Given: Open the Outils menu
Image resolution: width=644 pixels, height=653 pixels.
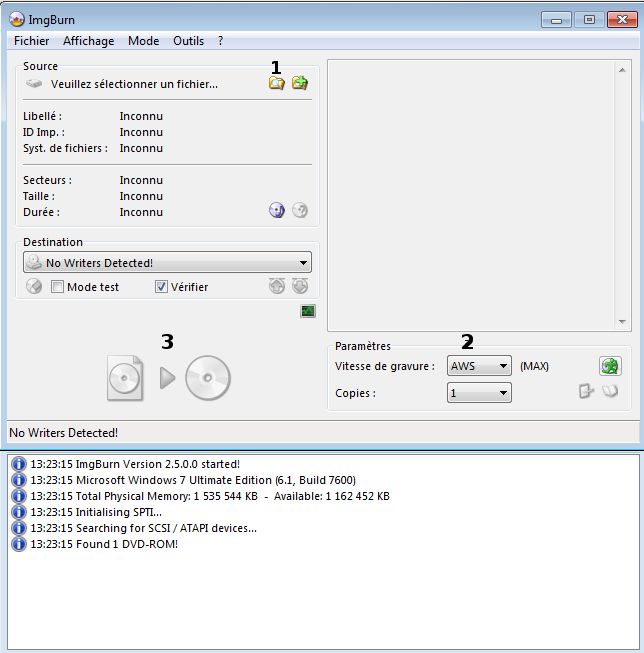Looking at the screenshot, I should pyautogui.click(x=188, y=41).
